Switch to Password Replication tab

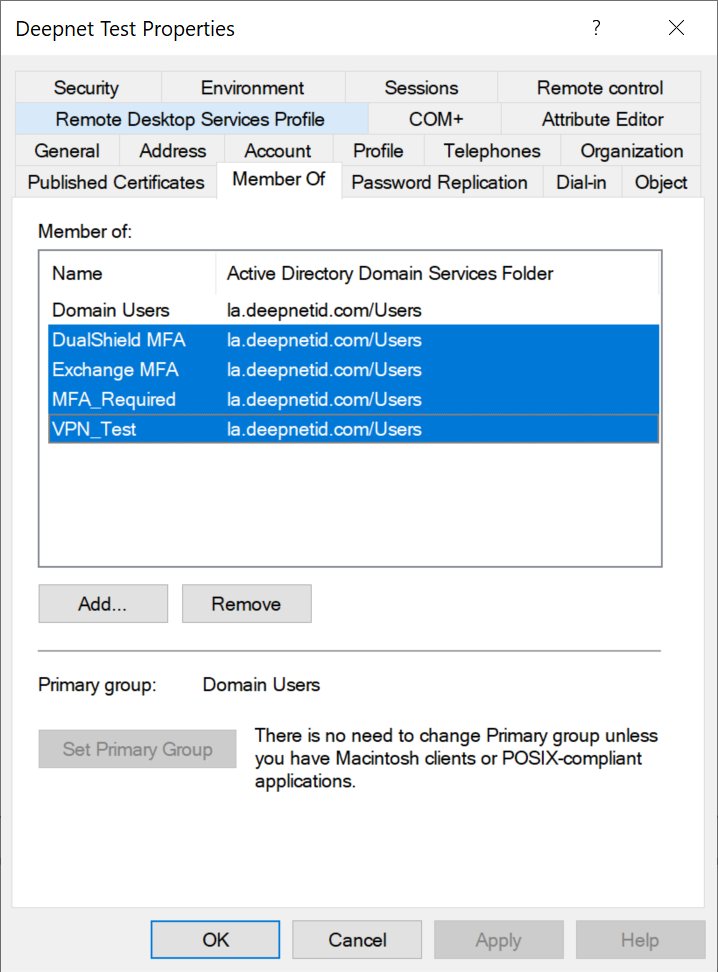click(439, 182)
